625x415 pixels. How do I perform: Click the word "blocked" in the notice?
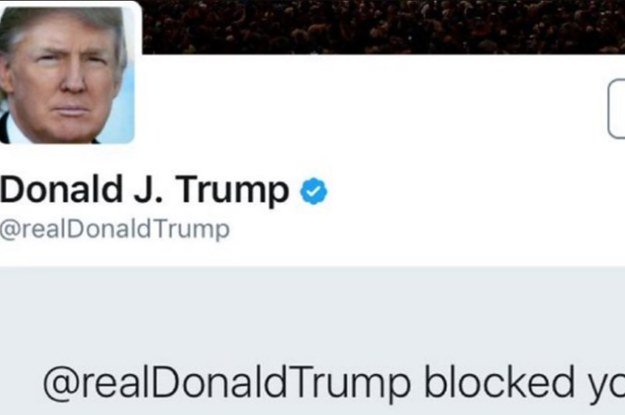click(499, 381)
